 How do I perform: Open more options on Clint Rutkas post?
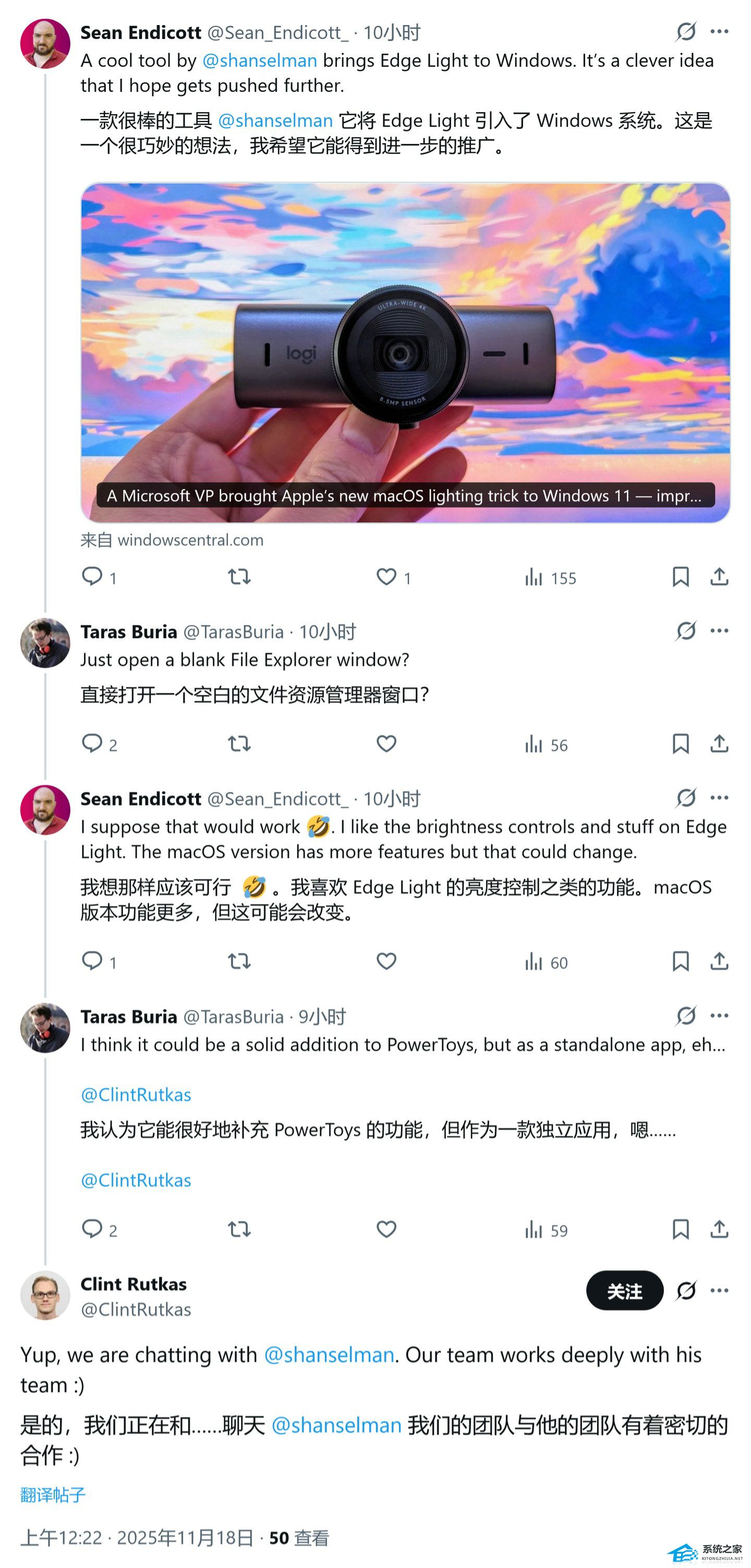point(719,1291)
